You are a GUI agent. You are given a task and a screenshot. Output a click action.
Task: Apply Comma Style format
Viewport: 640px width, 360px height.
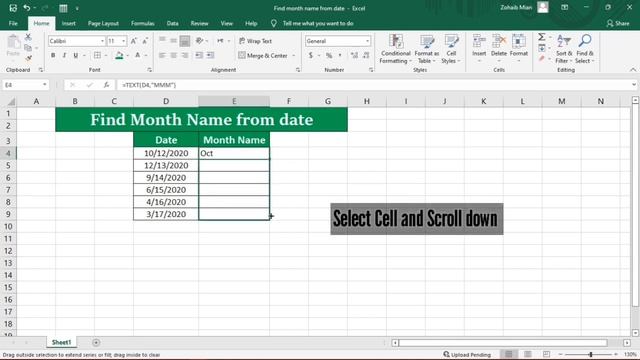[x=340, y=56]
